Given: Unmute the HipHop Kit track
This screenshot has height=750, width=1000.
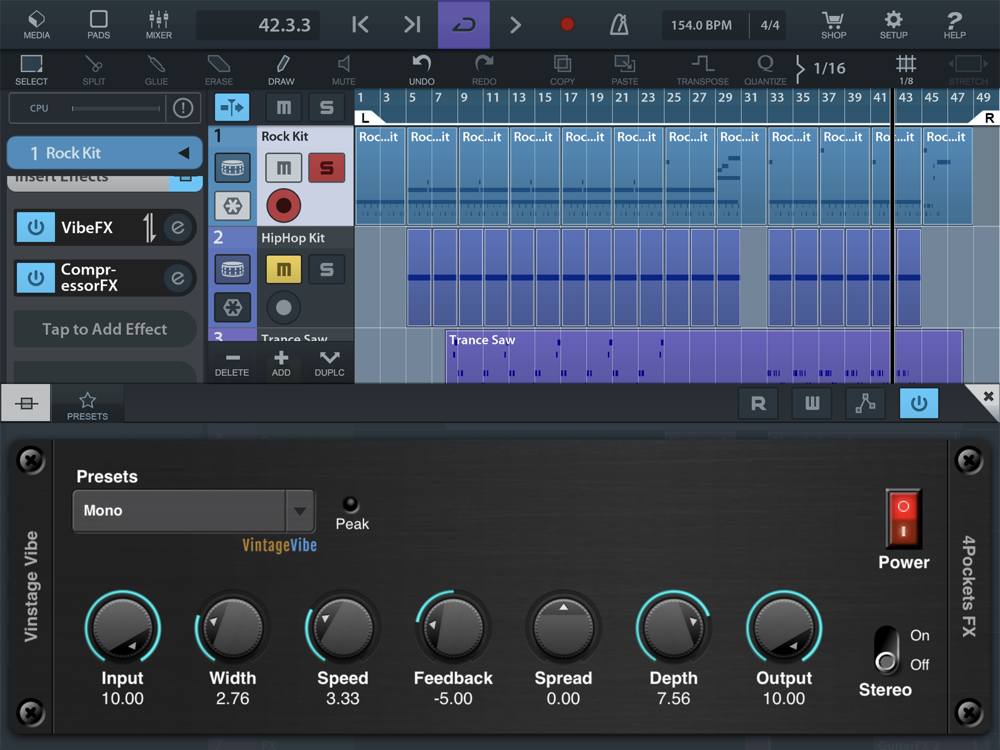Looking at the screenshot, I should [x=283, y=269].
